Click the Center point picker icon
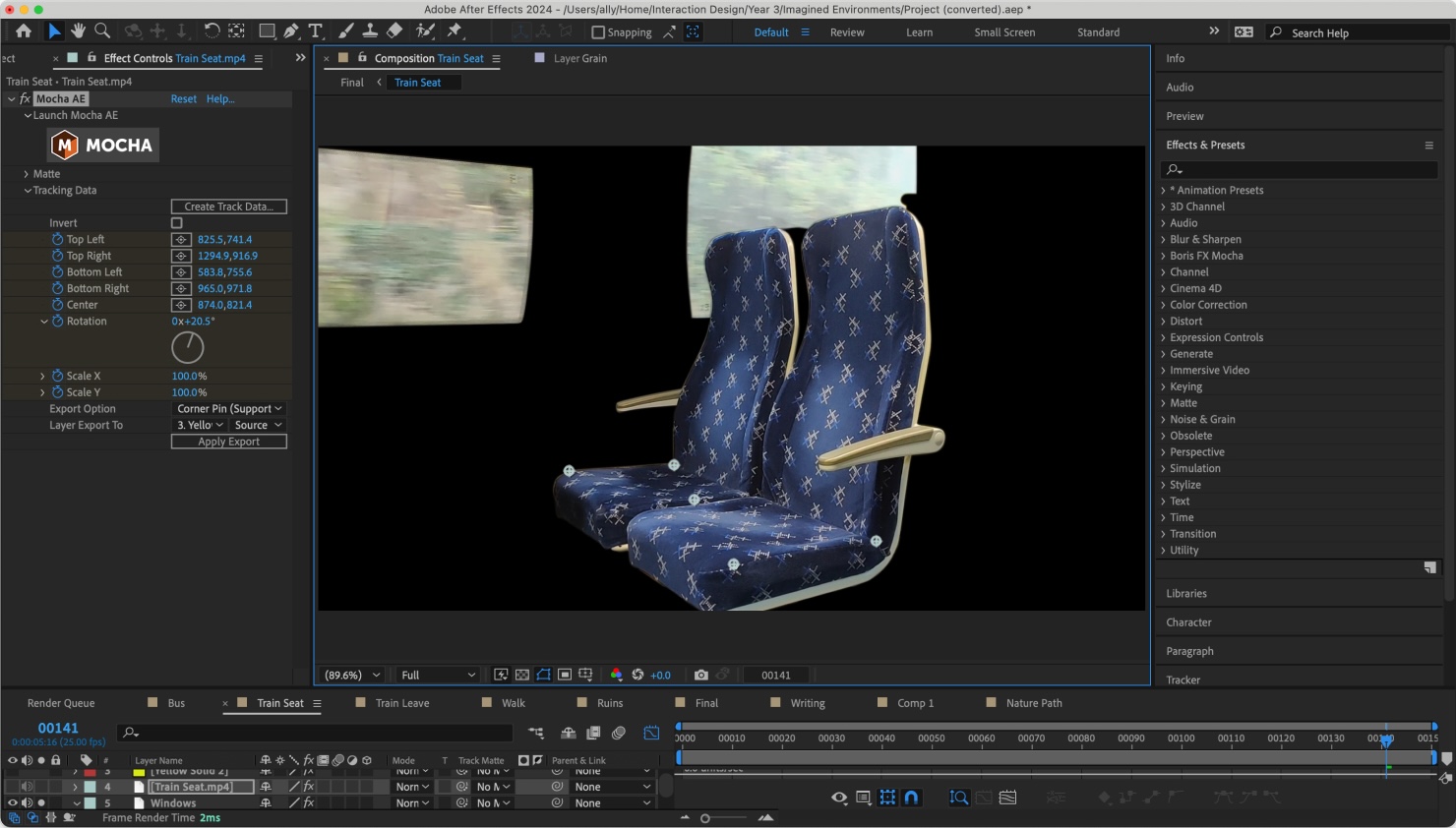 181,305
